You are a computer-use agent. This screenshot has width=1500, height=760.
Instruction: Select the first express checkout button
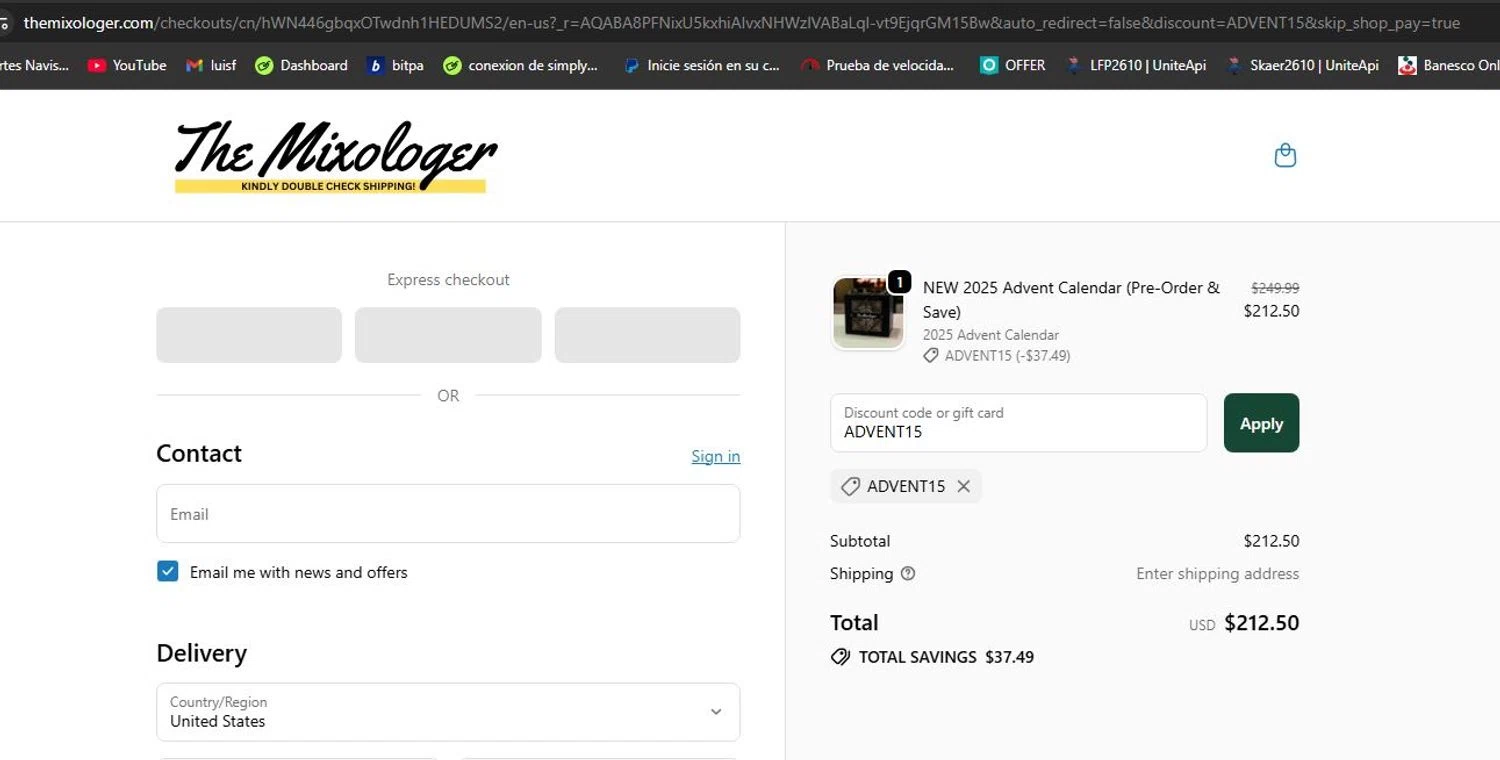pyautogui.click(x=249, y=335)
